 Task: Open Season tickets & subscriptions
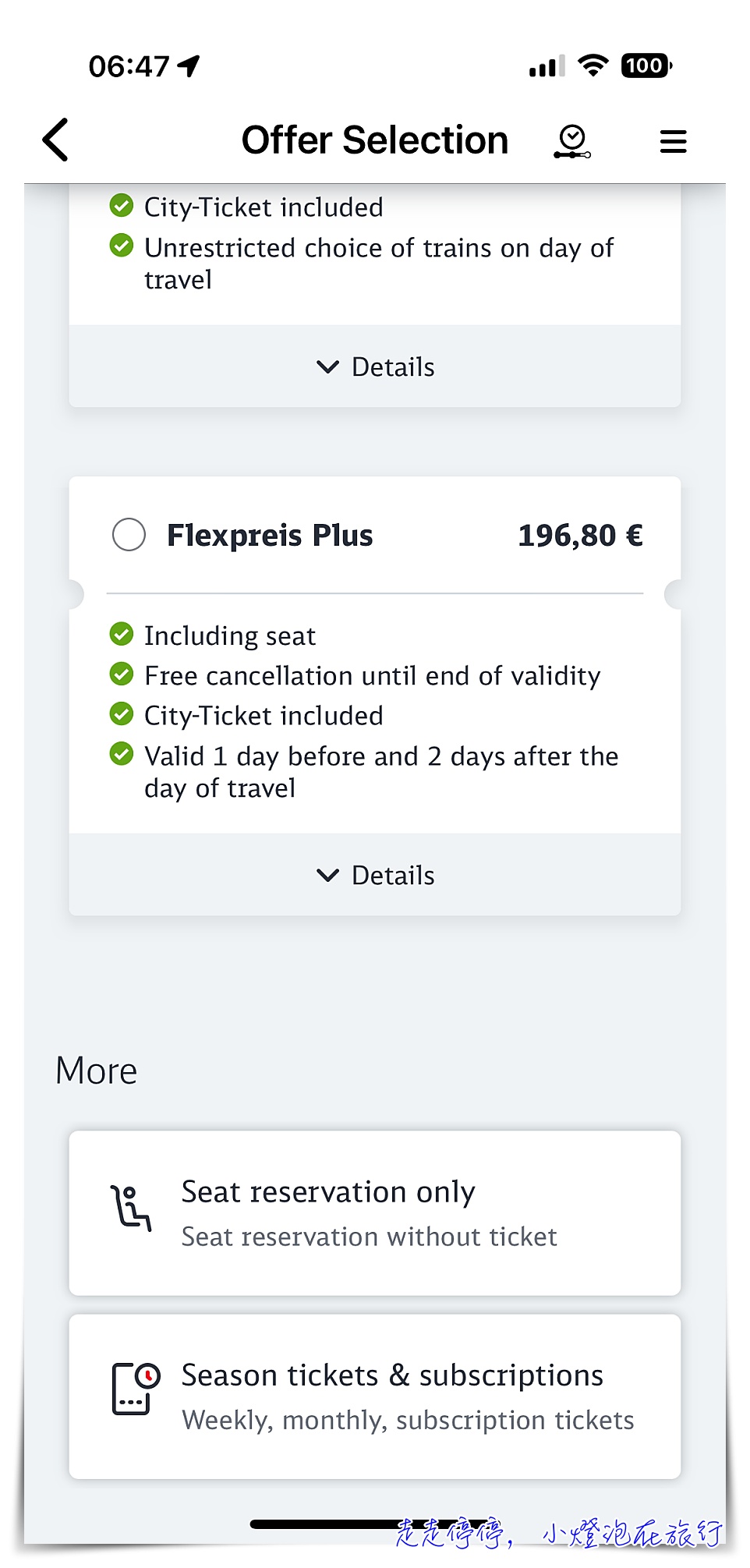tap(375, 1396)
